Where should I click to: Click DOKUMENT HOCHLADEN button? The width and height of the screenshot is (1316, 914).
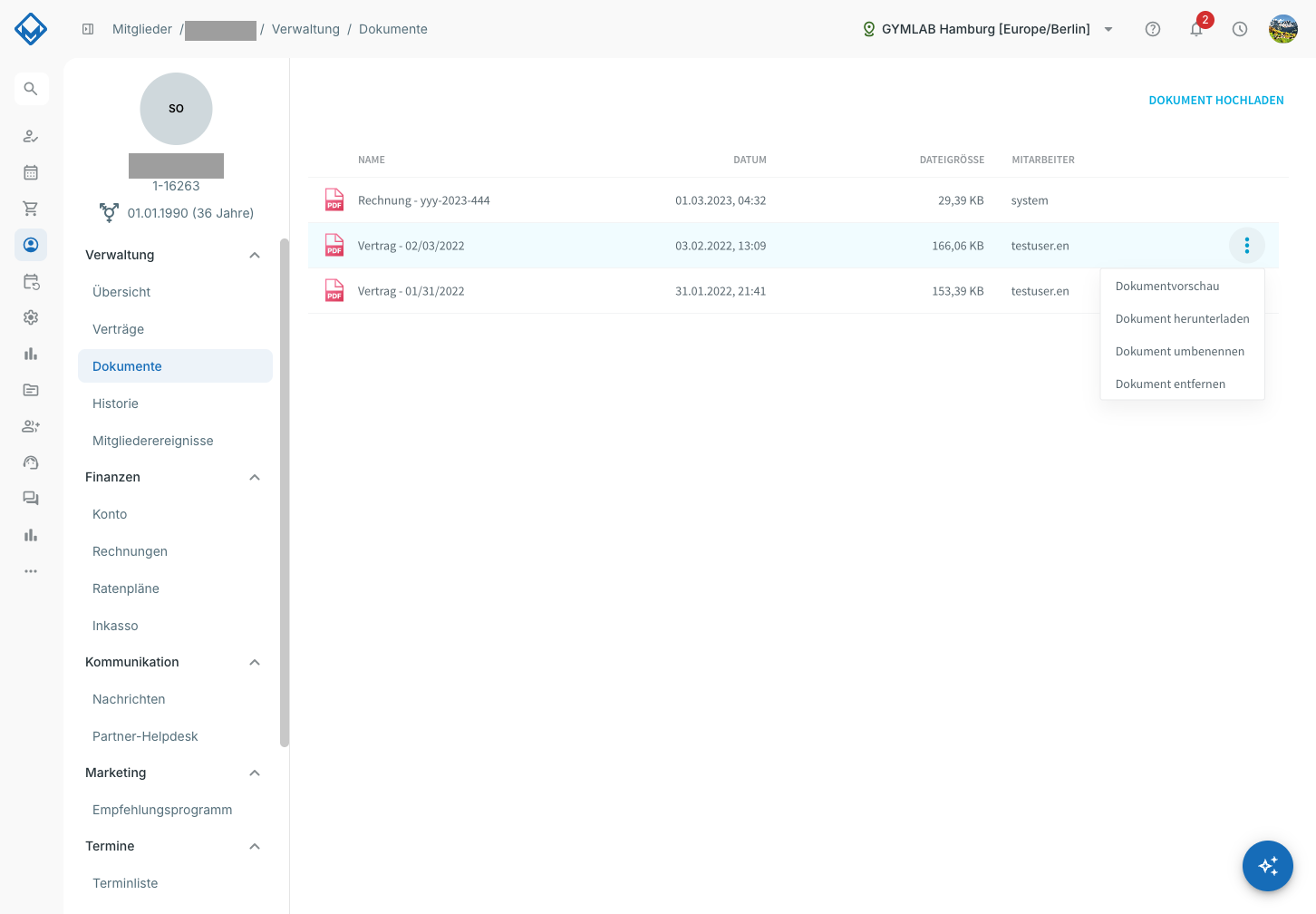(1216, 101)
